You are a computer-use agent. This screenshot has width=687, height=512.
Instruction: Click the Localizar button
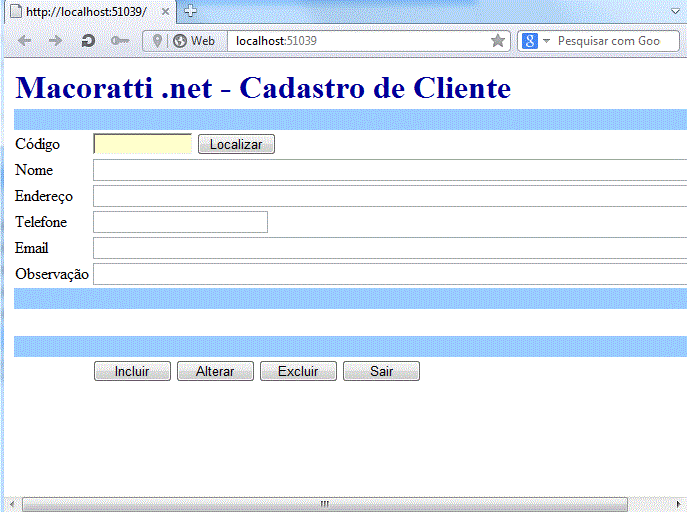pos(236,144)
